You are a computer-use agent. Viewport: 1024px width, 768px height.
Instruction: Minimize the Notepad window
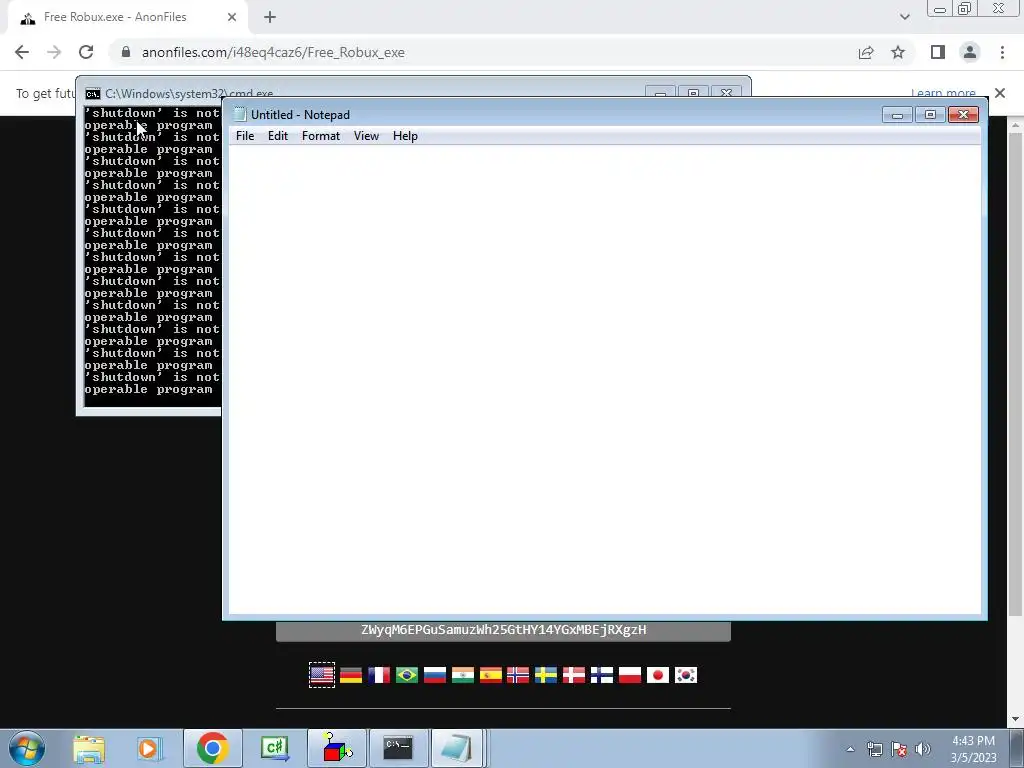[x=897, y=115]
